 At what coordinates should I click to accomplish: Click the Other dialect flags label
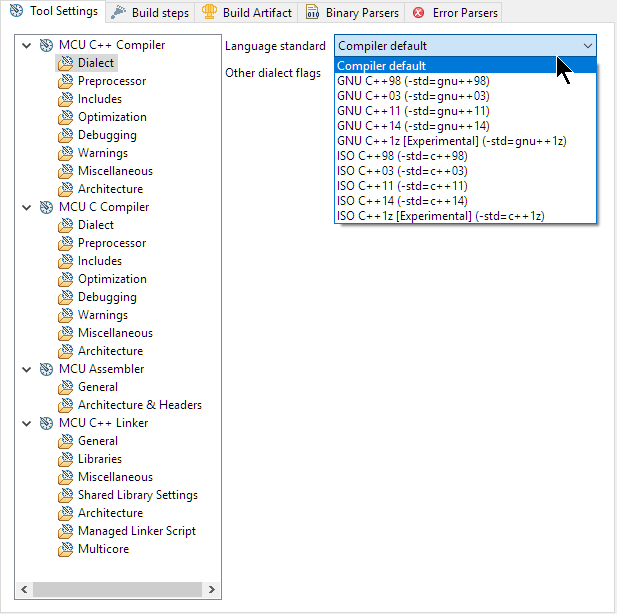point(273,73)
